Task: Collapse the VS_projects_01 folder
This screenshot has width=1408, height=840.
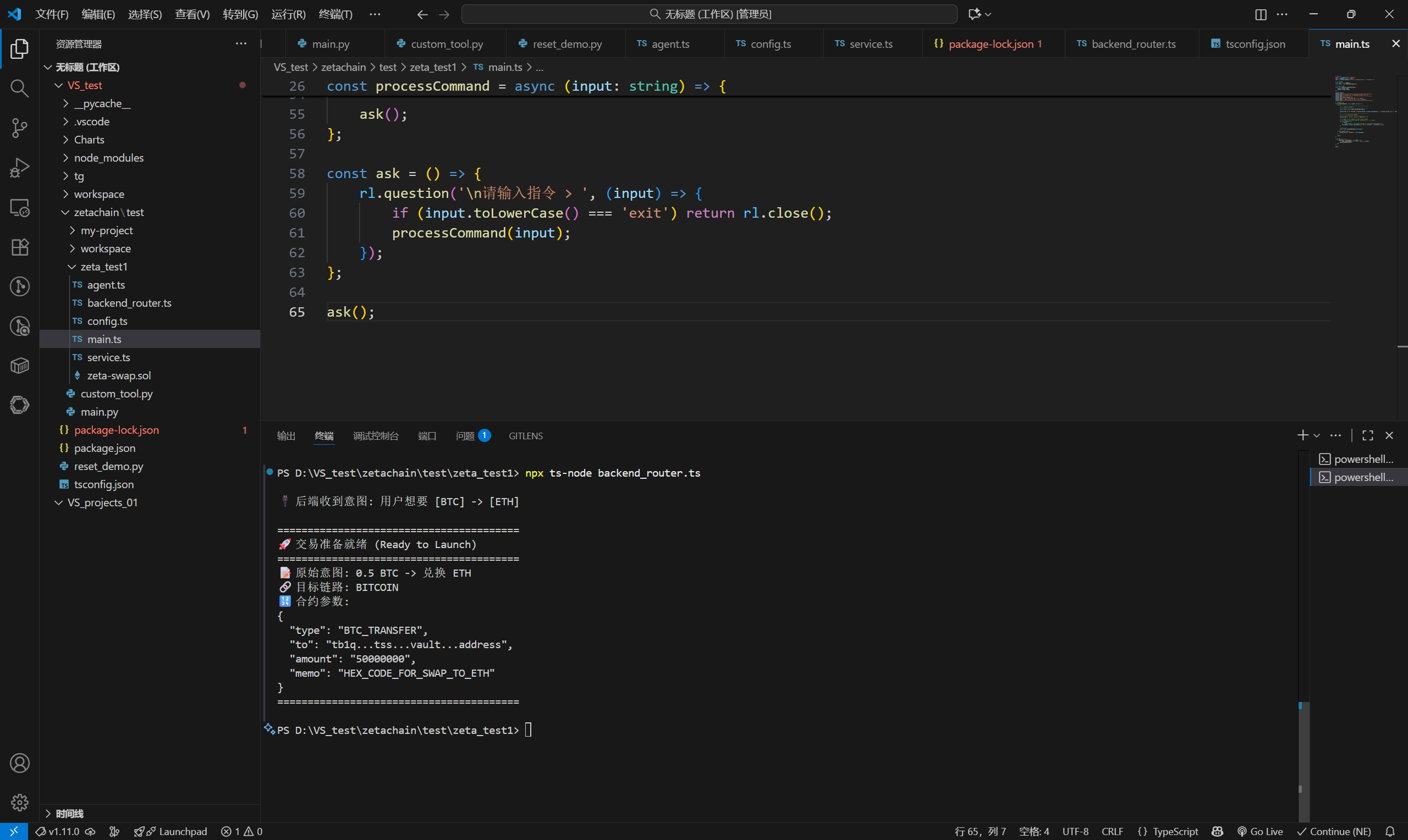Action: coord(150,502)
